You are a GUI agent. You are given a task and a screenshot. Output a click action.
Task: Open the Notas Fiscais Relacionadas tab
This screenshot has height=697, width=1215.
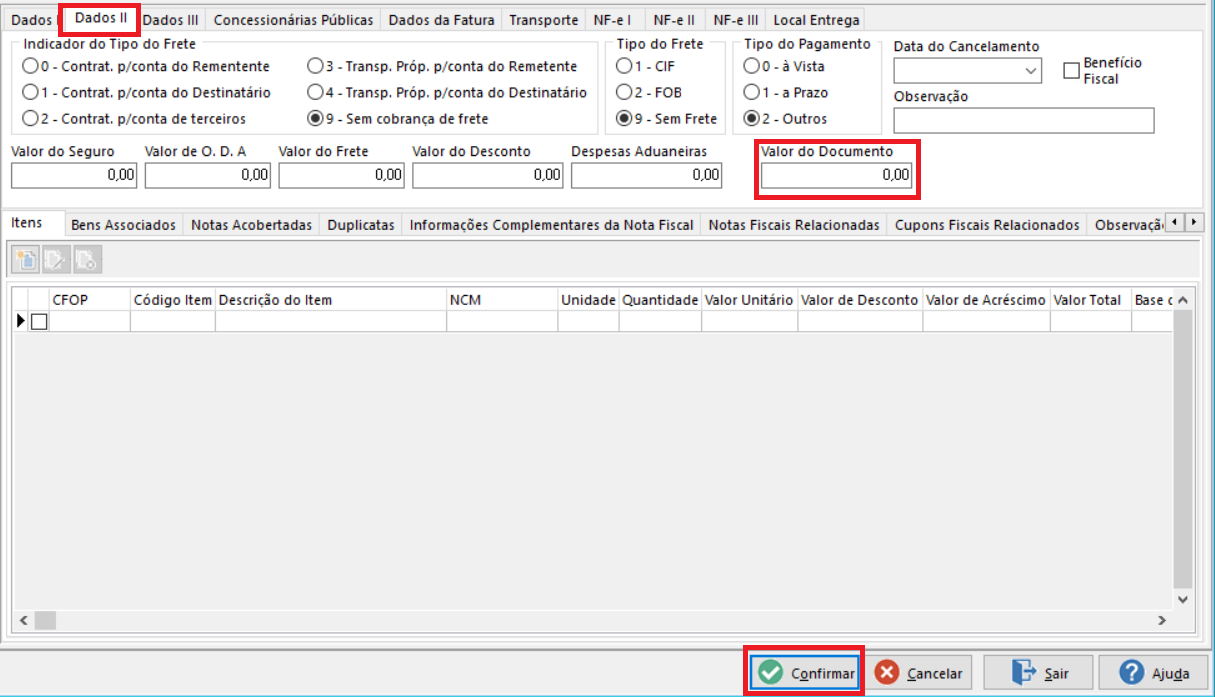pyautogui.click(x=794, y=225)
